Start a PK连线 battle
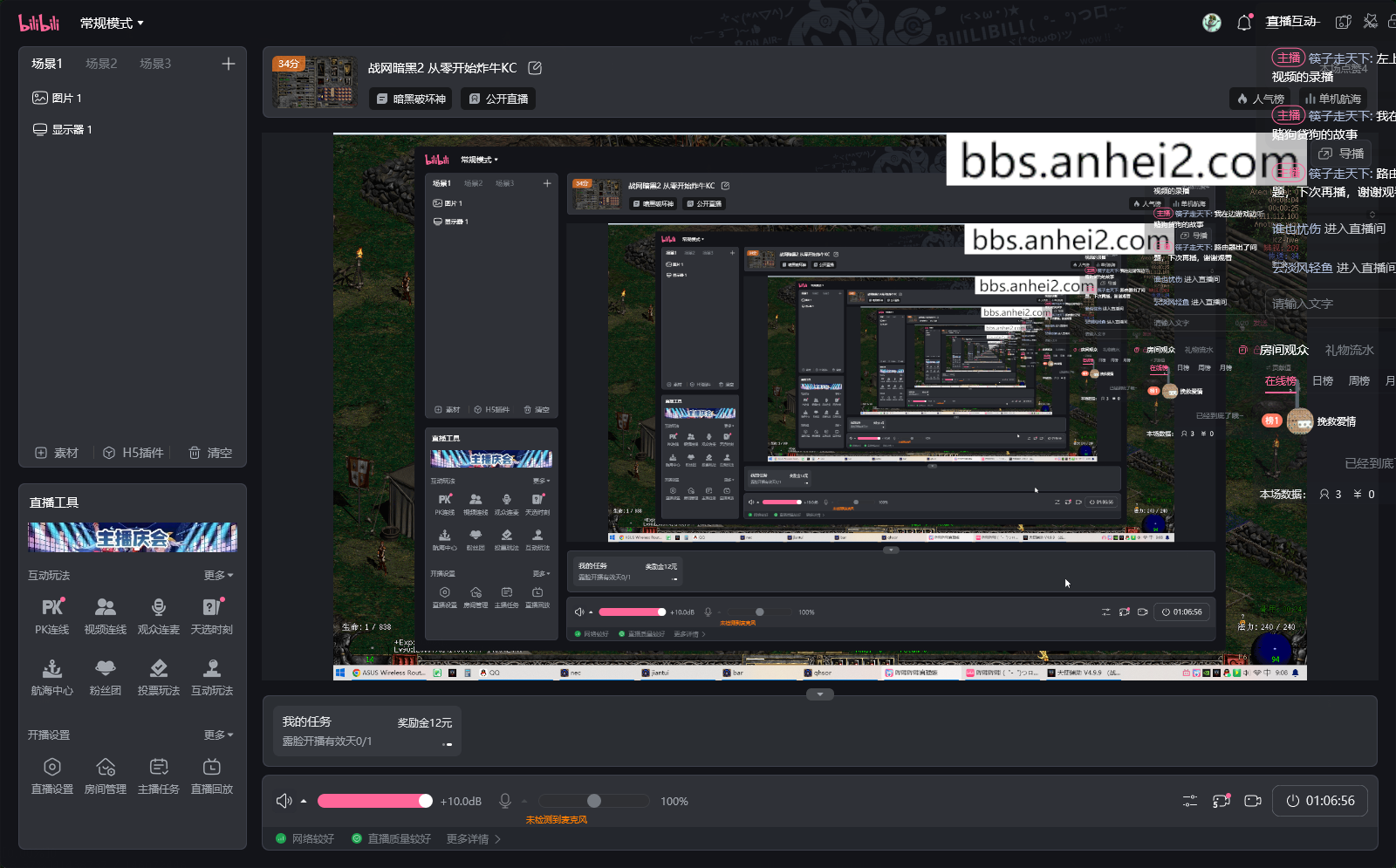Viewport: 1396px width, 868px height. coord(52,616)
